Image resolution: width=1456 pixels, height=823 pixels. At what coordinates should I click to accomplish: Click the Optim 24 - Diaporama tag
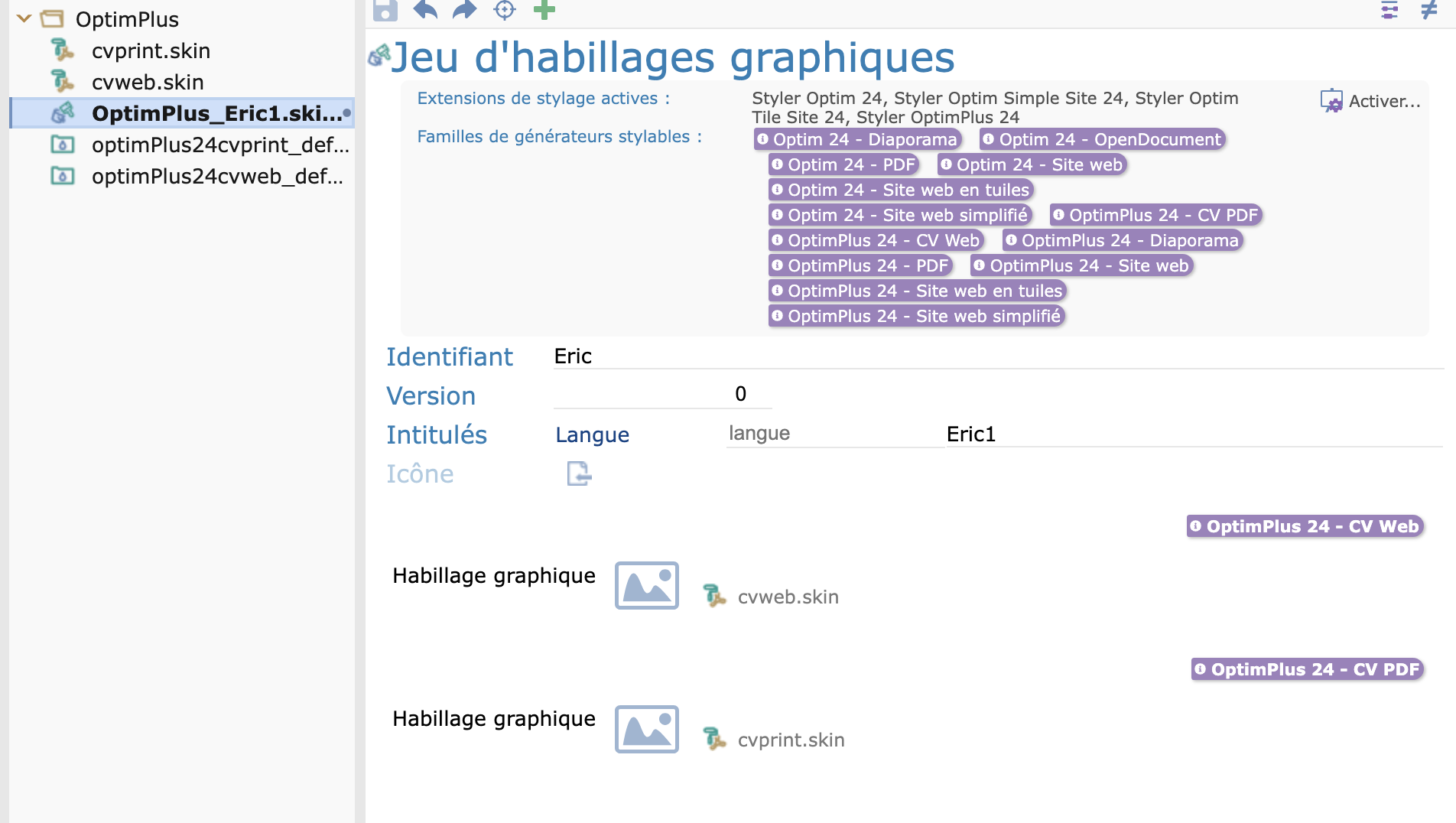(x=857, y=139)
